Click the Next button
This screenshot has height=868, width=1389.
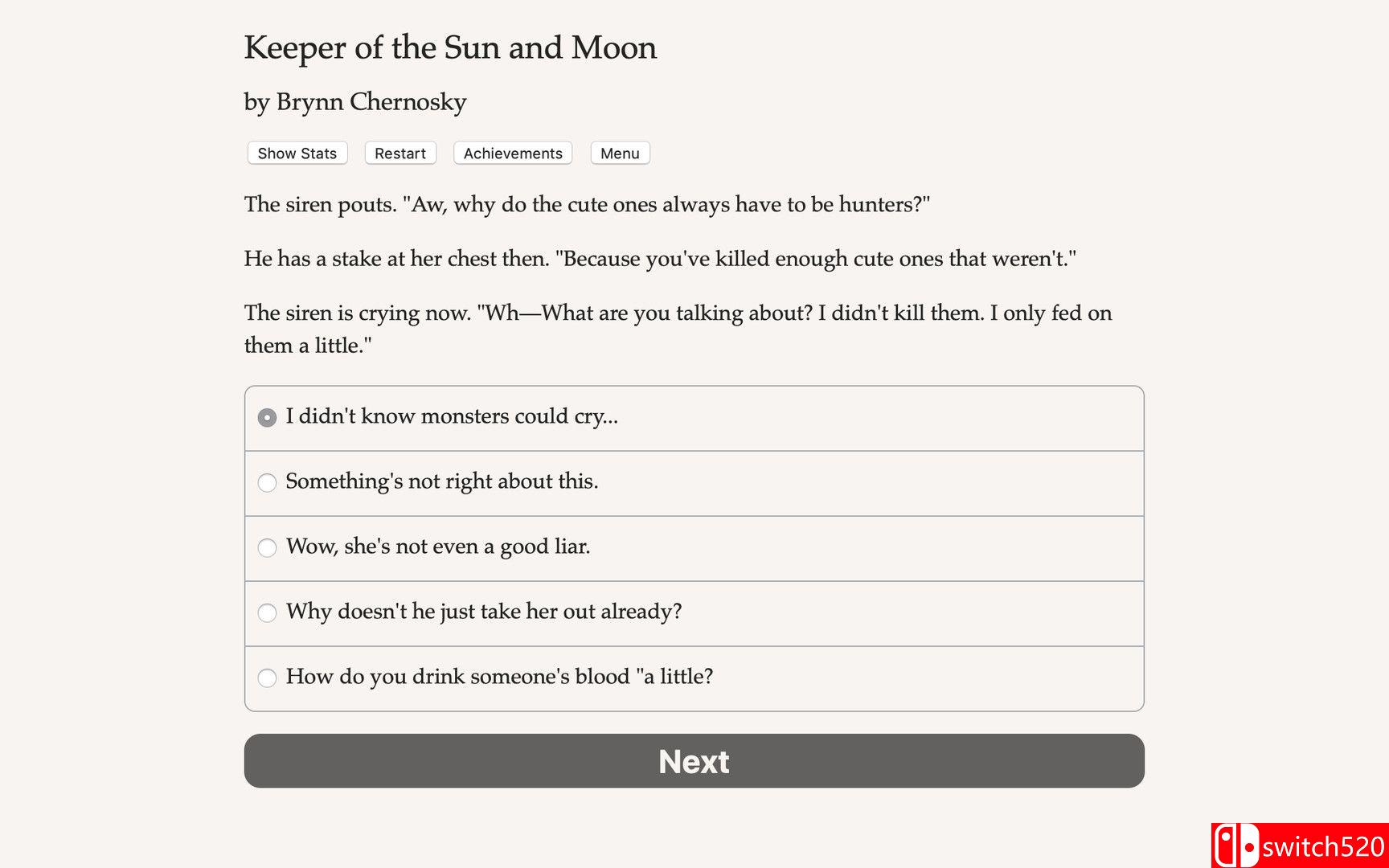tap(694, 760)
